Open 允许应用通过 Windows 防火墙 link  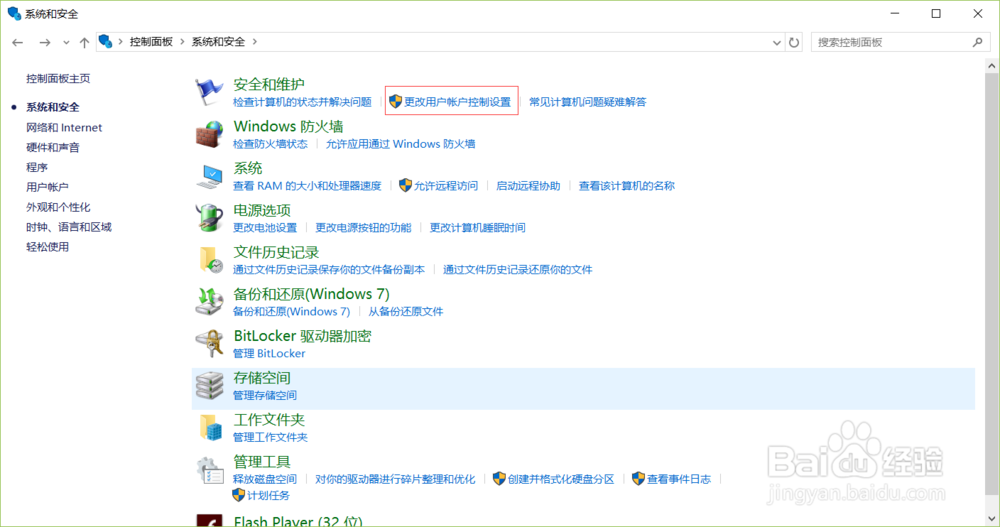click(401, 144)
